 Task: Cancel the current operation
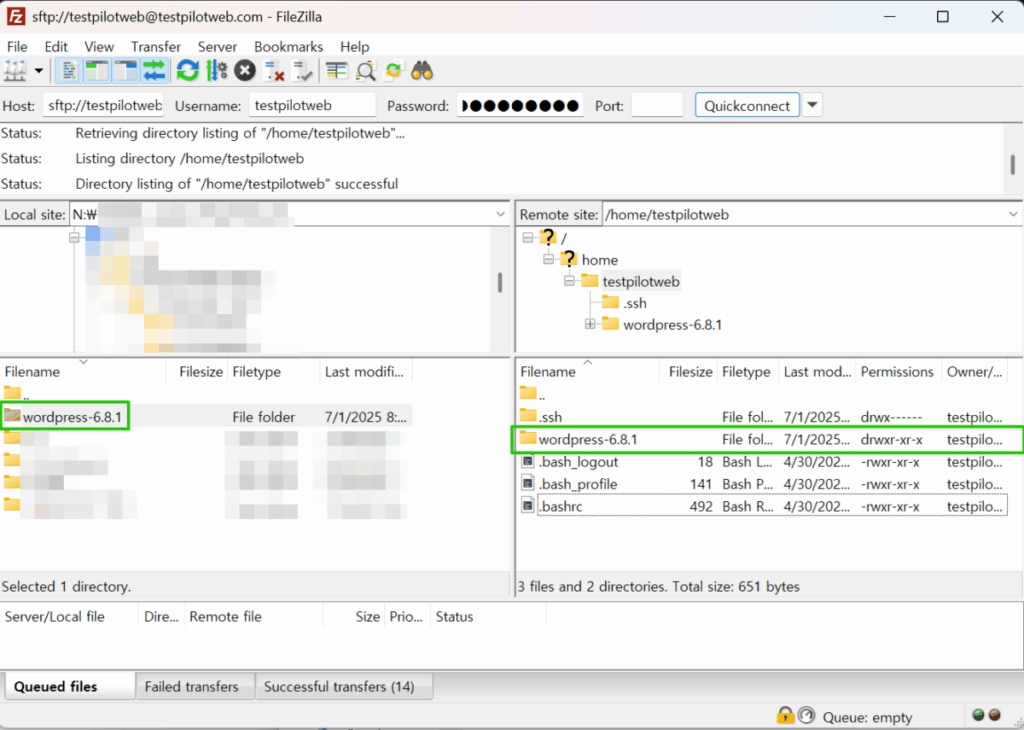[x=245, y=71]
